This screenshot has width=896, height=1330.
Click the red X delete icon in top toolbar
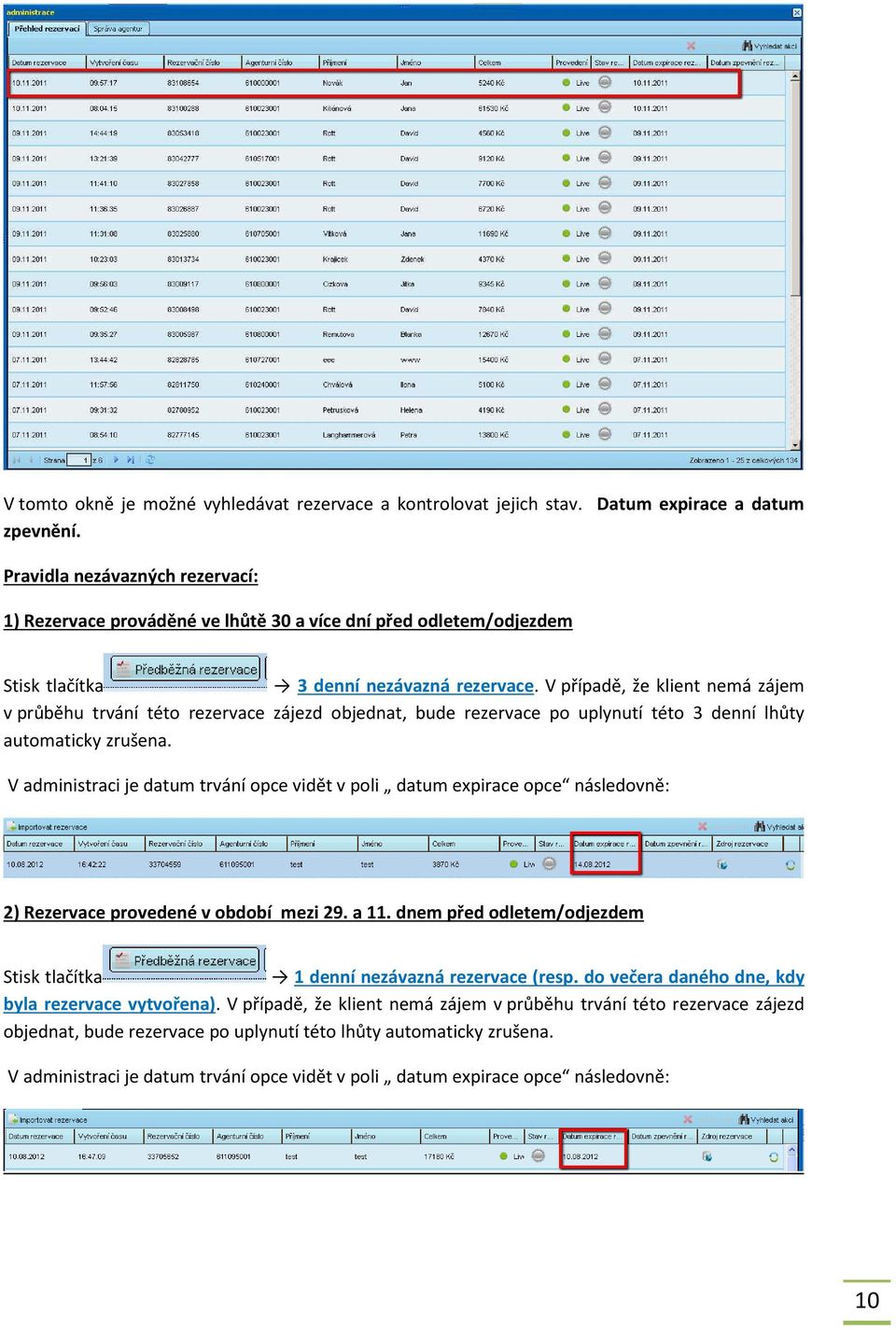coord(691,46)
